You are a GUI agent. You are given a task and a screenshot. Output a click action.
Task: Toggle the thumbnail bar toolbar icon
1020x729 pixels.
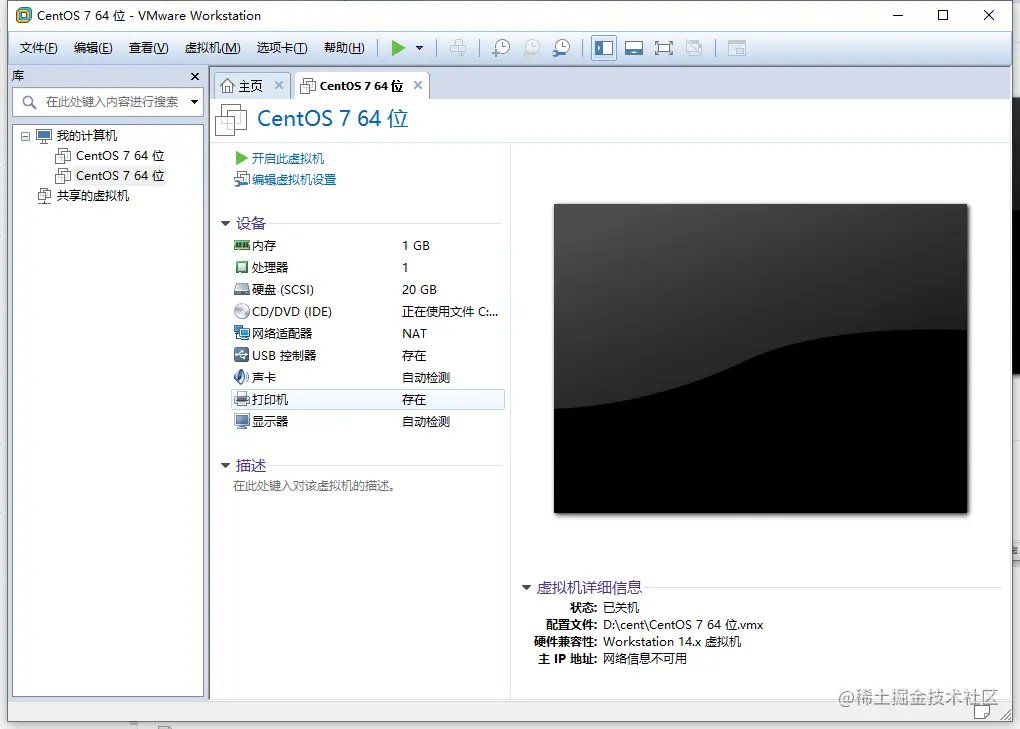point(634,48)
